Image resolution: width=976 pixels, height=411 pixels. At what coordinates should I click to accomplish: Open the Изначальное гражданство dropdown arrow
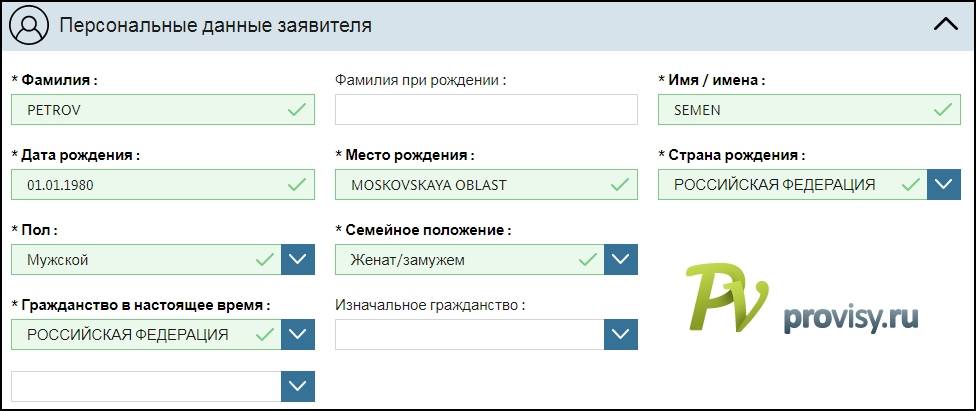[621, 334]
